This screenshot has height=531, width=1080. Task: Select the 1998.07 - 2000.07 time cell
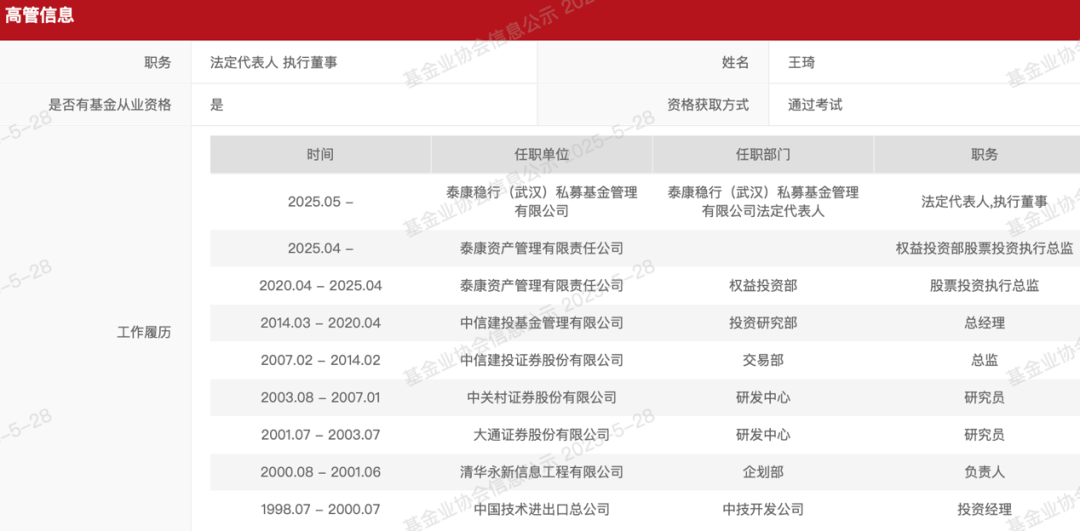tap(320, 510)
